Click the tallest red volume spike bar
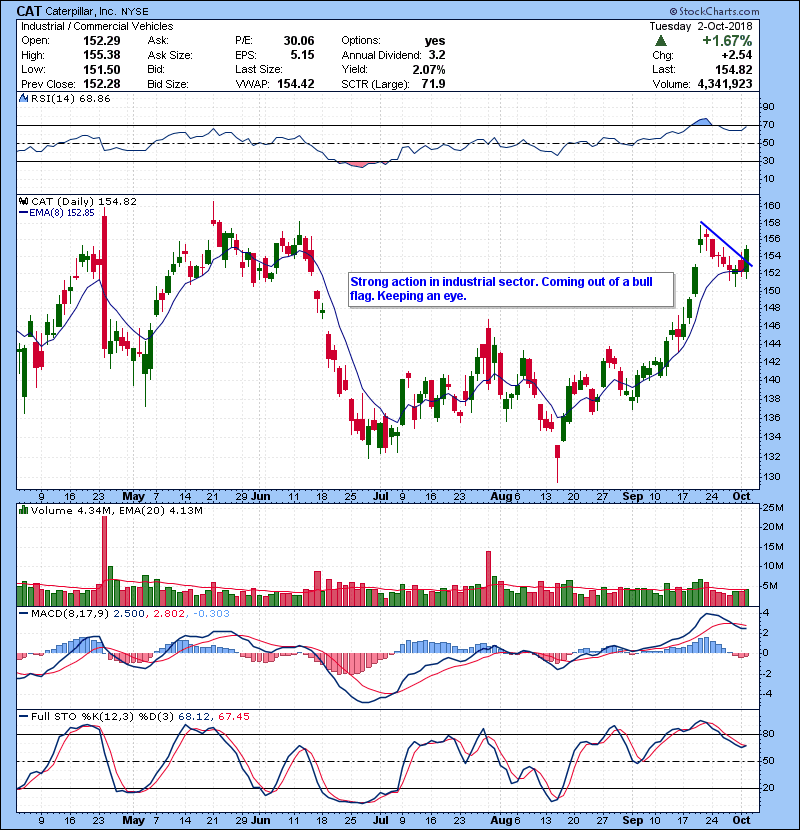This screenshot has width=800, height=830. [x=104, y=561]
